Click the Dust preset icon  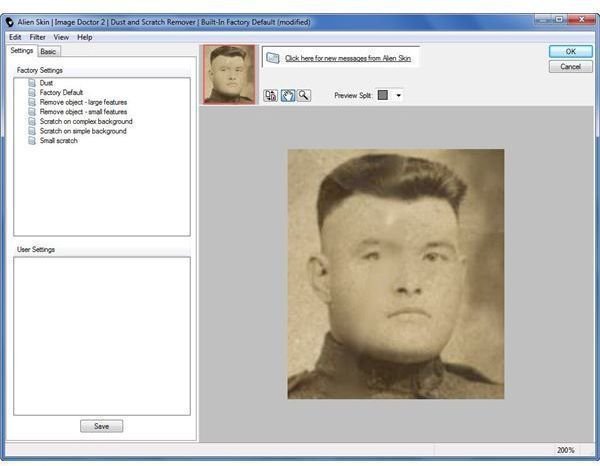click(x=32, y=83)
